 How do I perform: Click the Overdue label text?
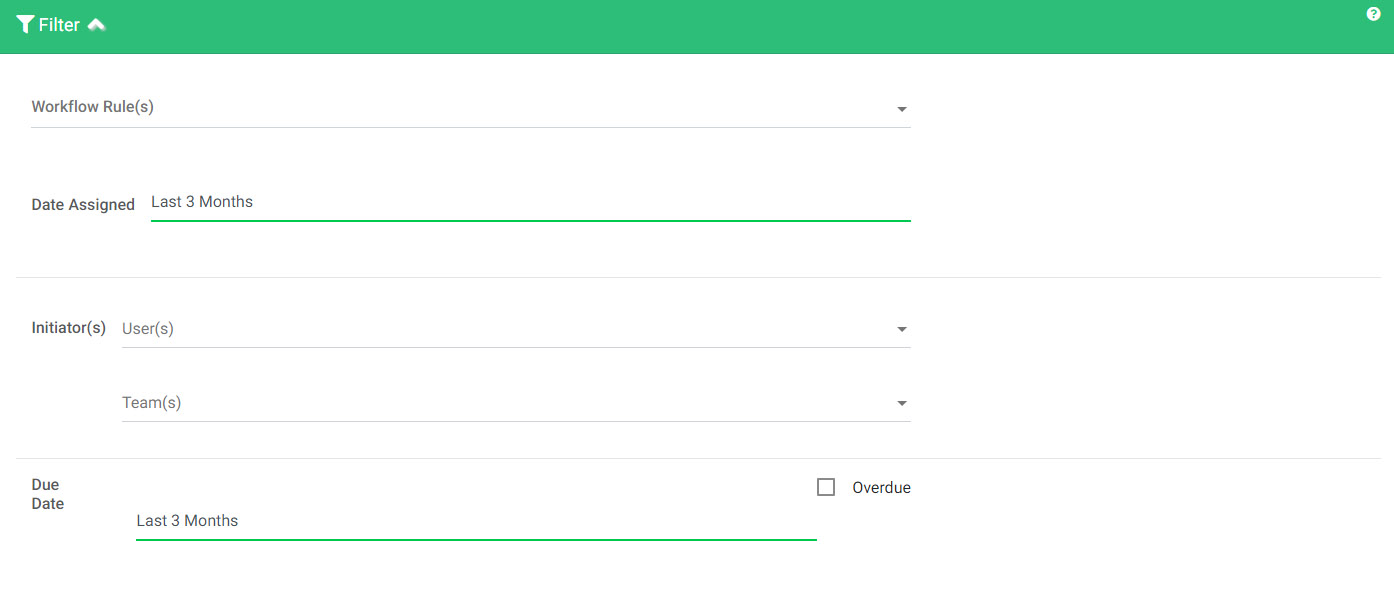880,487
